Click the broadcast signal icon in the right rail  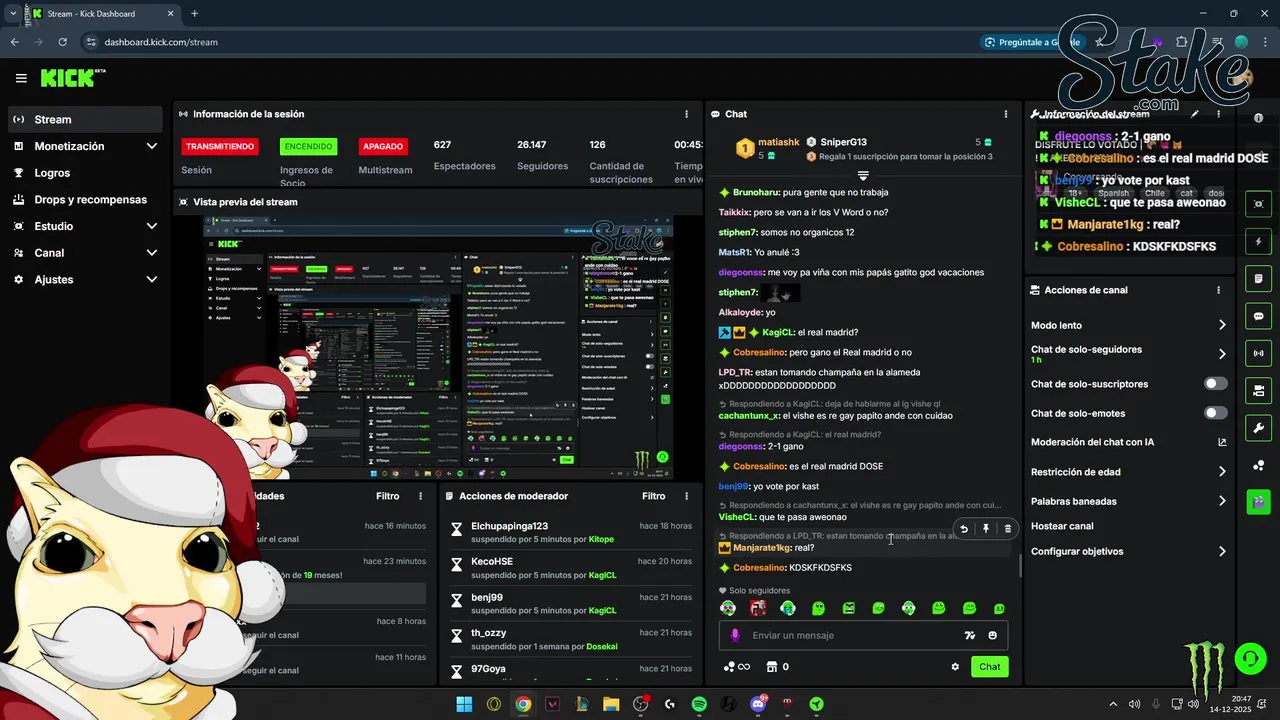pos(1258,353)
